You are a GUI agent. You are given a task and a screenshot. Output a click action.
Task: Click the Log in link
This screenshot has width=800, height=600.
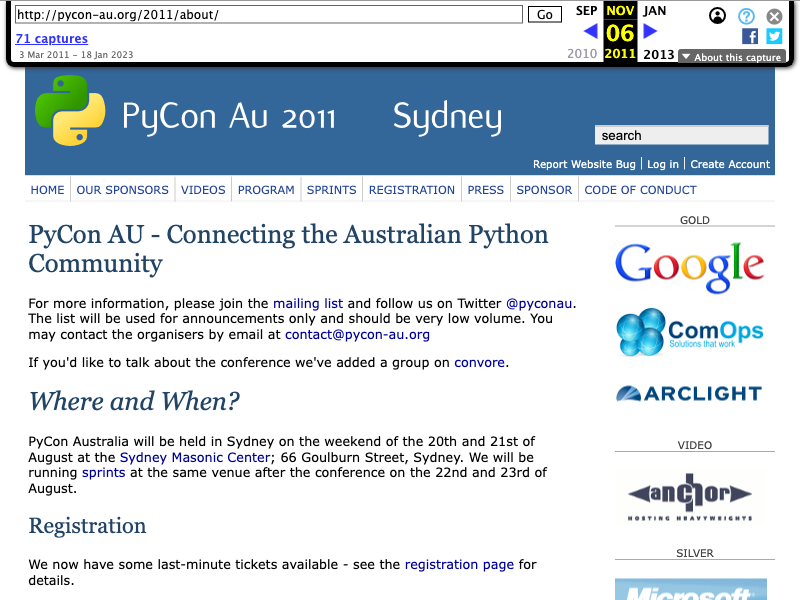coord(663,164)
